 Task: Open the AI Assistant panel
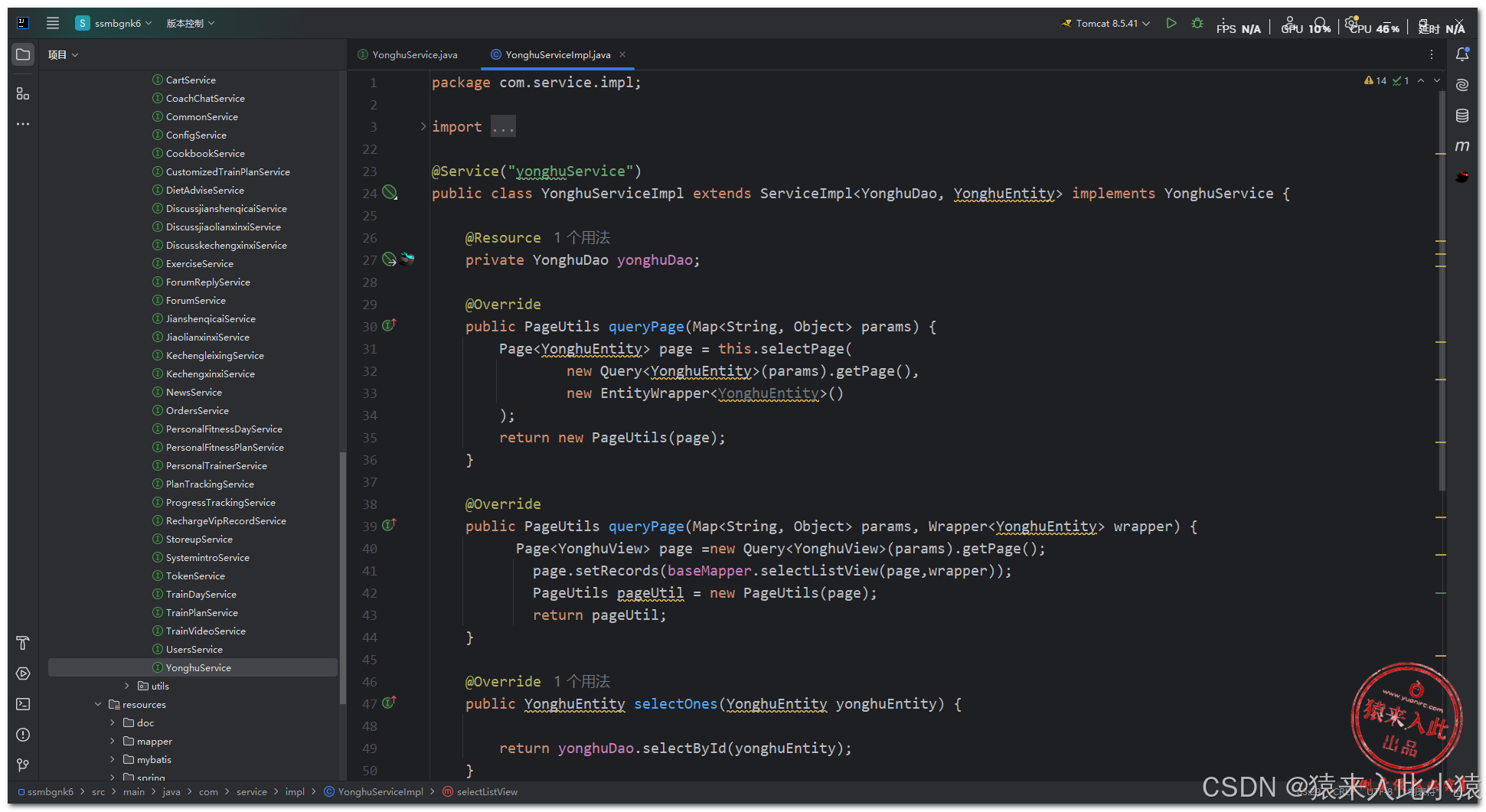coord(1462,85)
